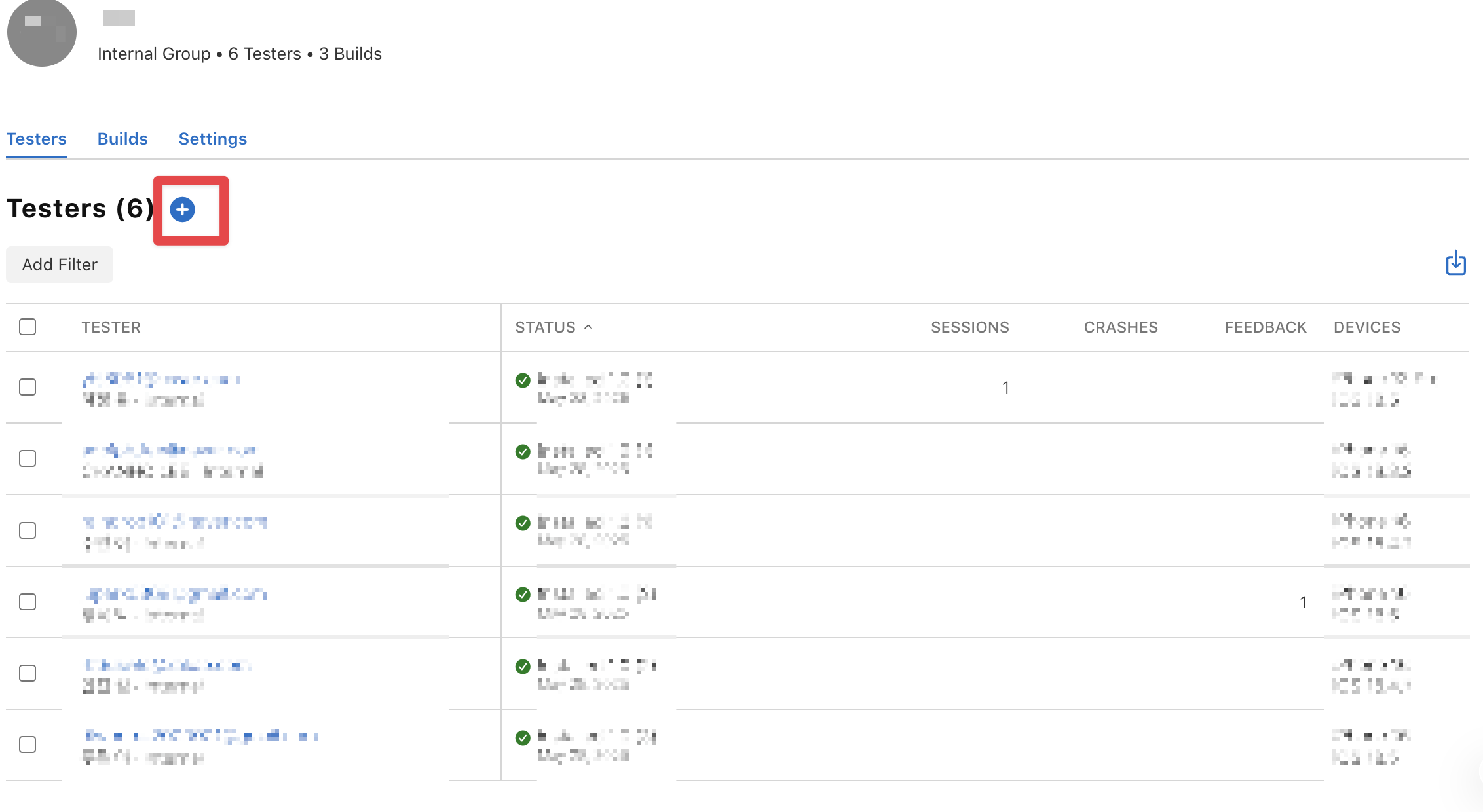Check the last tester row checkbox
Image resolution: width=1483 pixels, height=812 pixels.
pyautogui.click(x=28, y=745)
